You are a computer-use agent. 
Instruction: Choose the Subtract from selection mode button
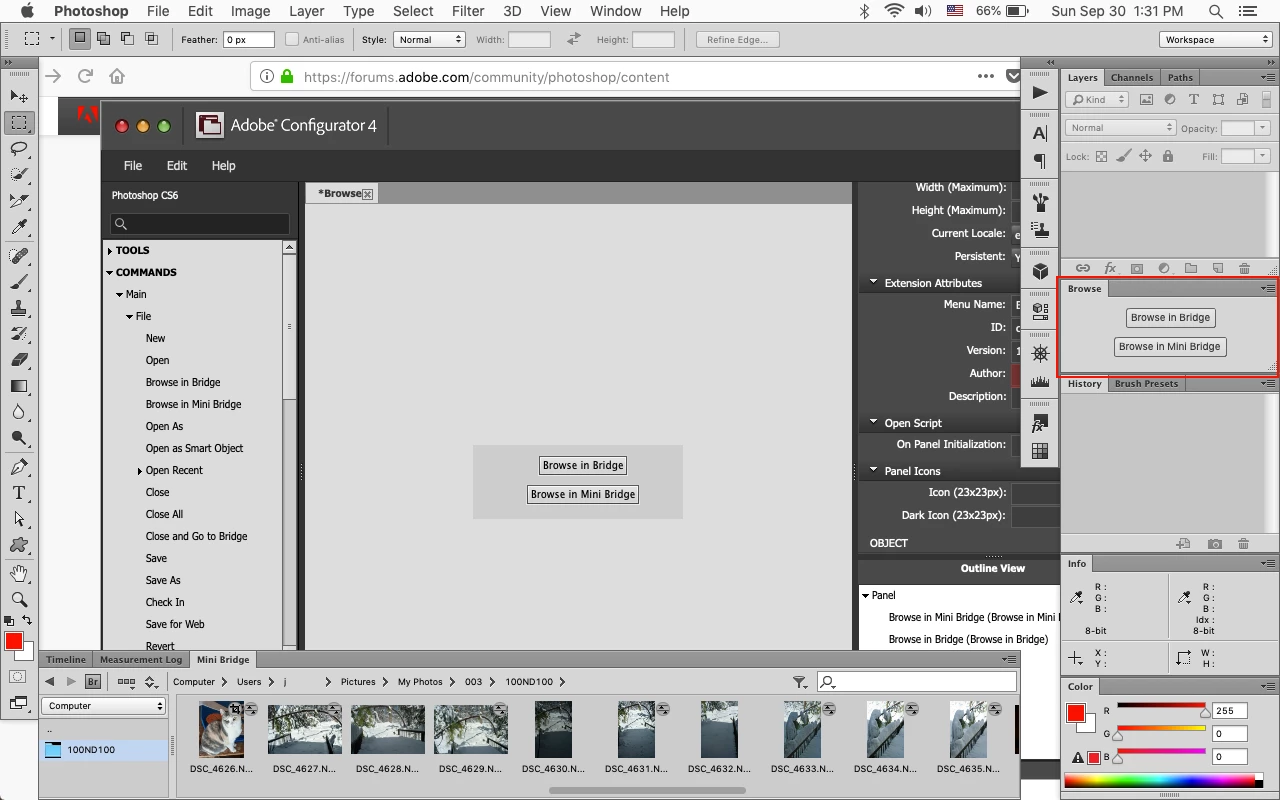point(128,39)
